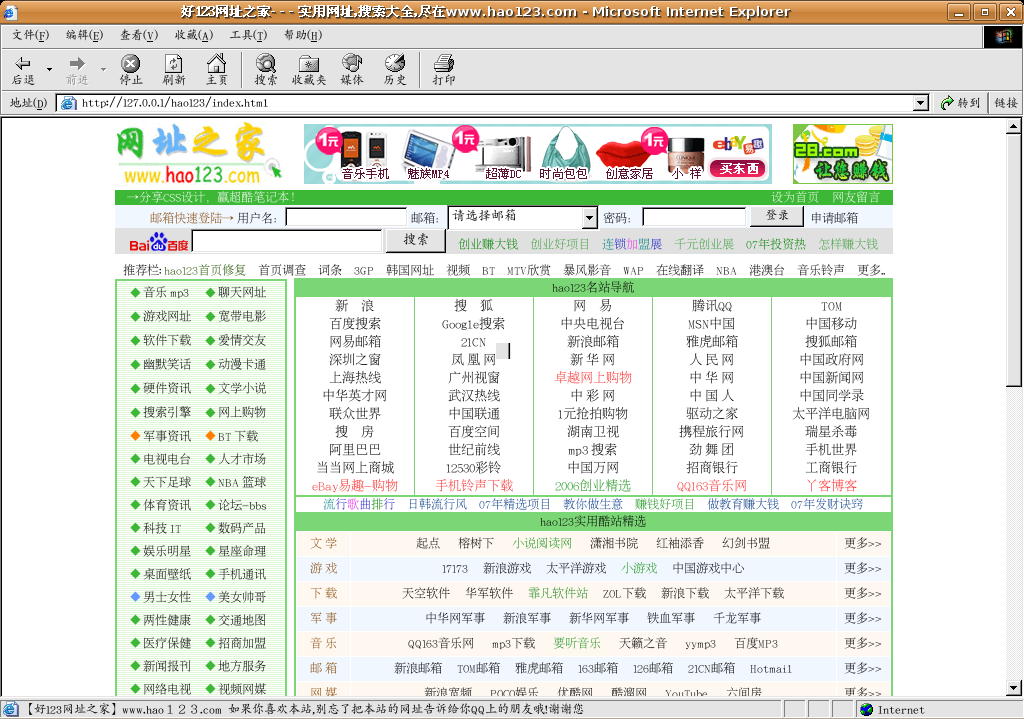The height and width of the screenshot is (719, 1024).
Task: Click the 登录 login button
Action: (776, 216)
